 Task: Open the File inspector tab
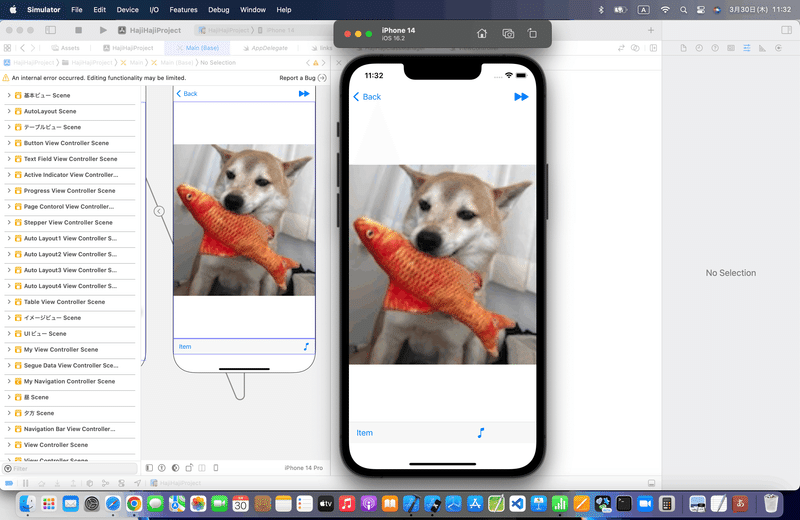pyautogui.click(x=683, y=48)
